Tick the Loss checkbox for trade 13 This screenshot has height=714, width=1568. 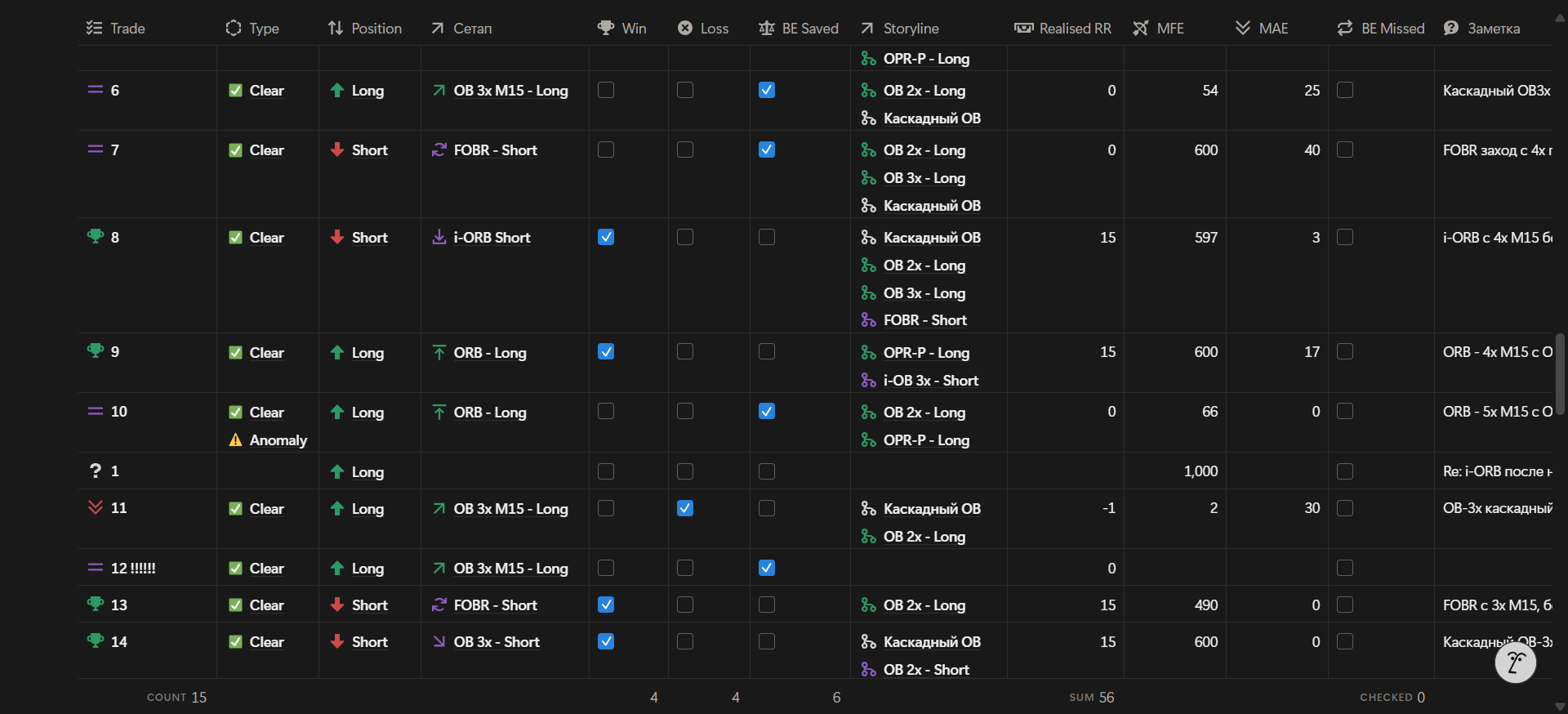pyautogui.click(x=685, y=605)
